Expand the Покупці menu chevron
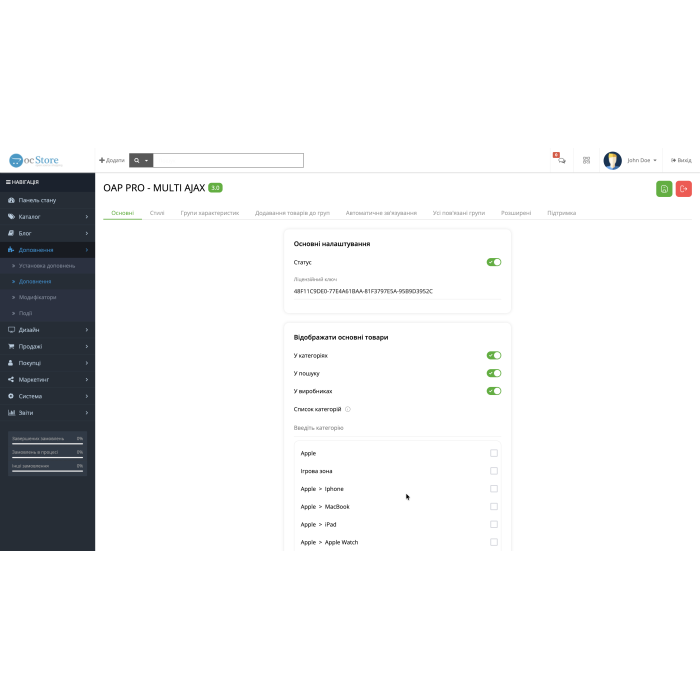Screen dimensions: 700x700 87,363
